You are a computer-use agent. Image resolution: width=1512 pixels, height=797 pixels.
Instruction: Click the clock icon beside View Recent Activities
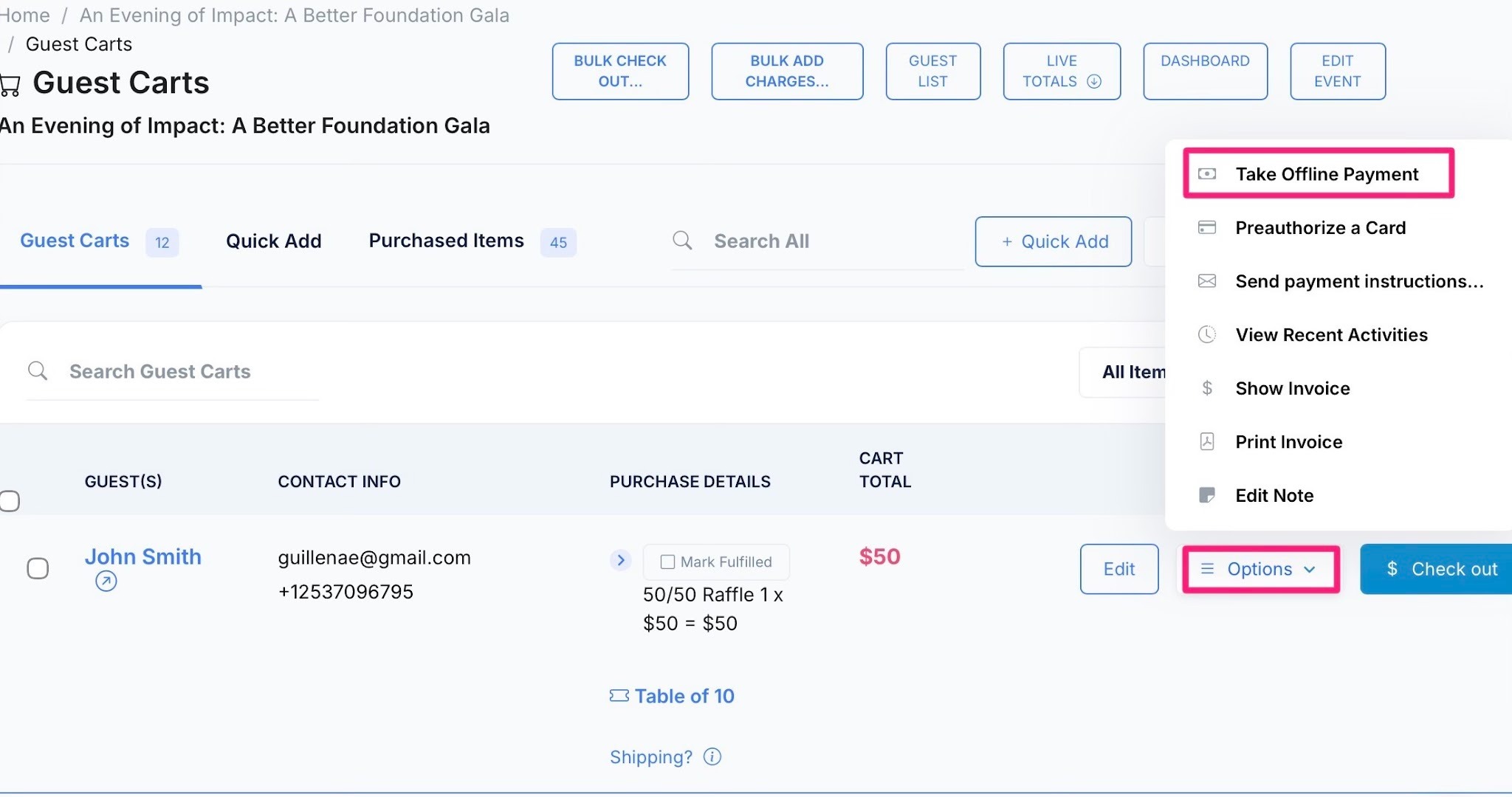tap(1207, 334)
